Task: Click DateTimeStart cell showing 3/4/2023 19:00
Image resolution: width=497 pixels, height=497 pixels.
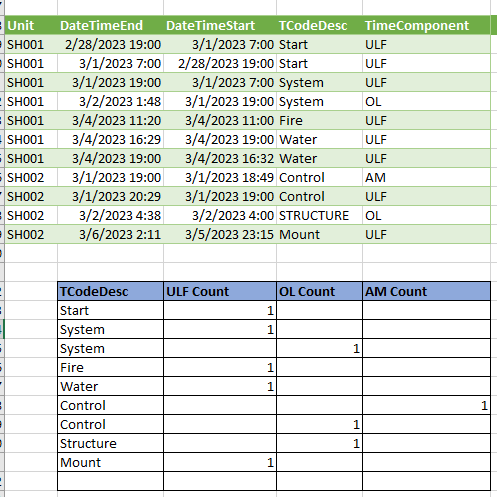Action: click(x=220, y=139)
